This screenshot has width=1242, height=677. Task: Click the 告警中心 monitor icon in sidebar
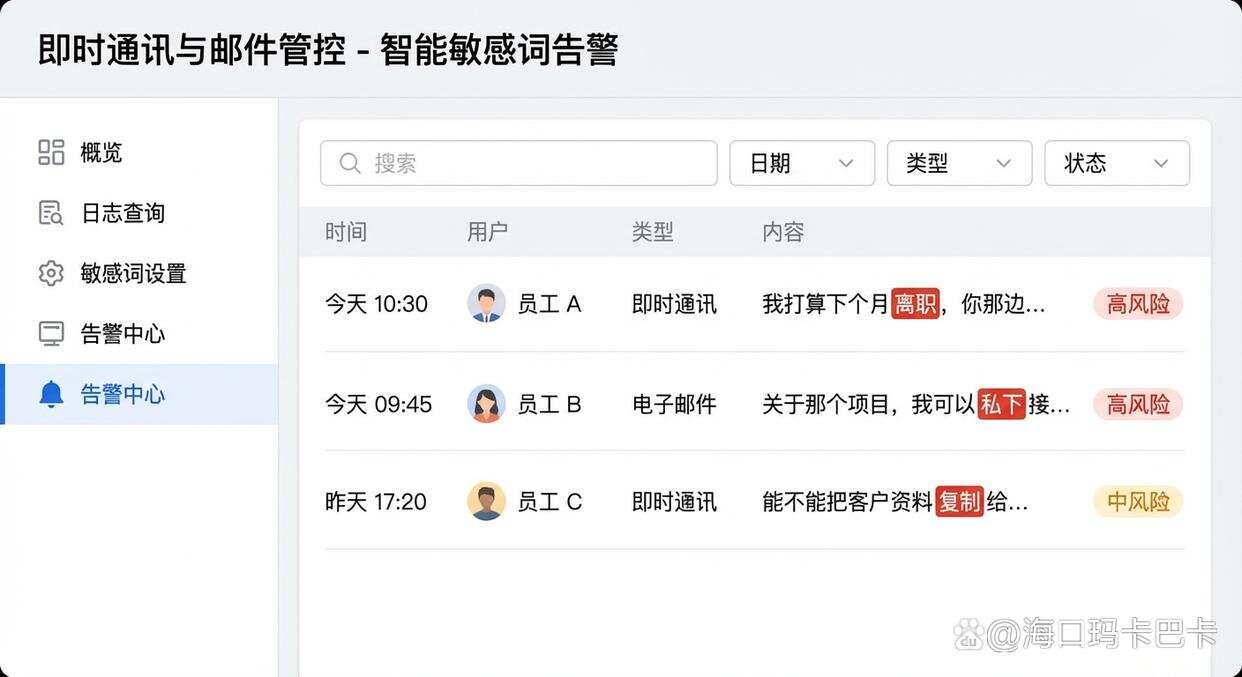52,333
